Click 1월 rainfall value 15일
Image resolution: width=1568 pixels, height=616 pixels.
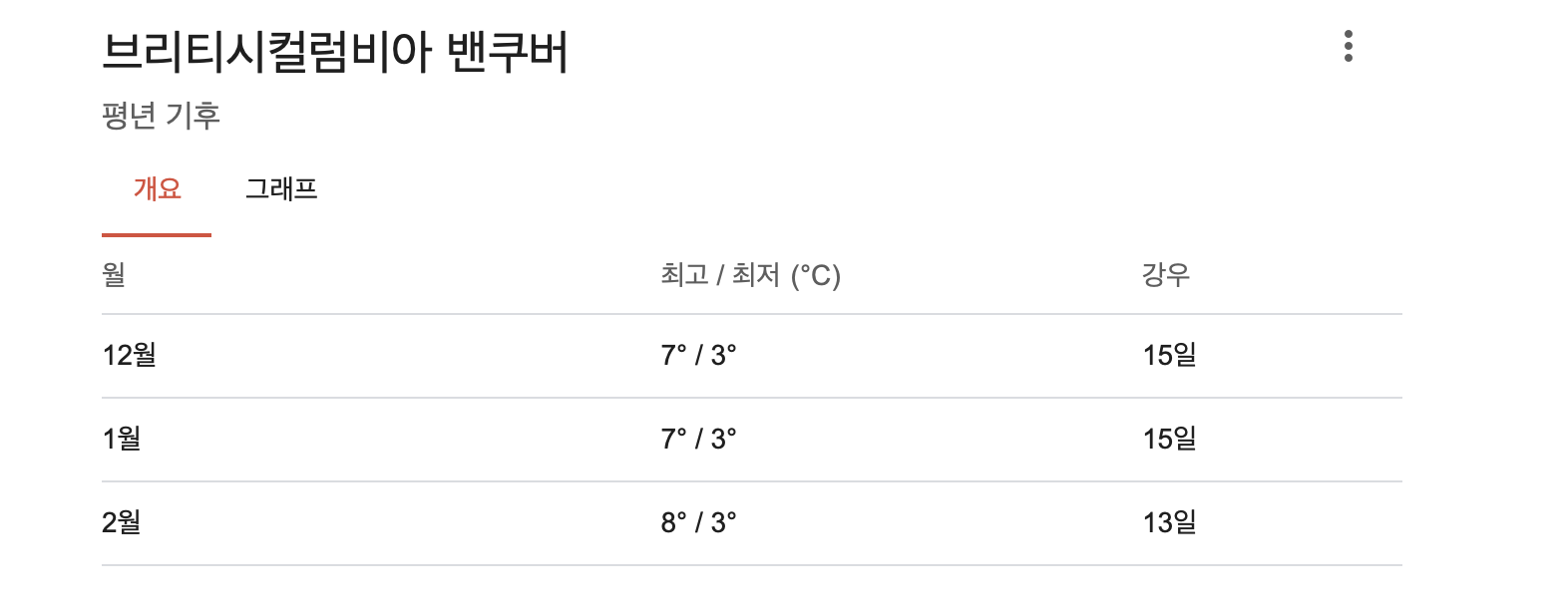click(1169, 439)
